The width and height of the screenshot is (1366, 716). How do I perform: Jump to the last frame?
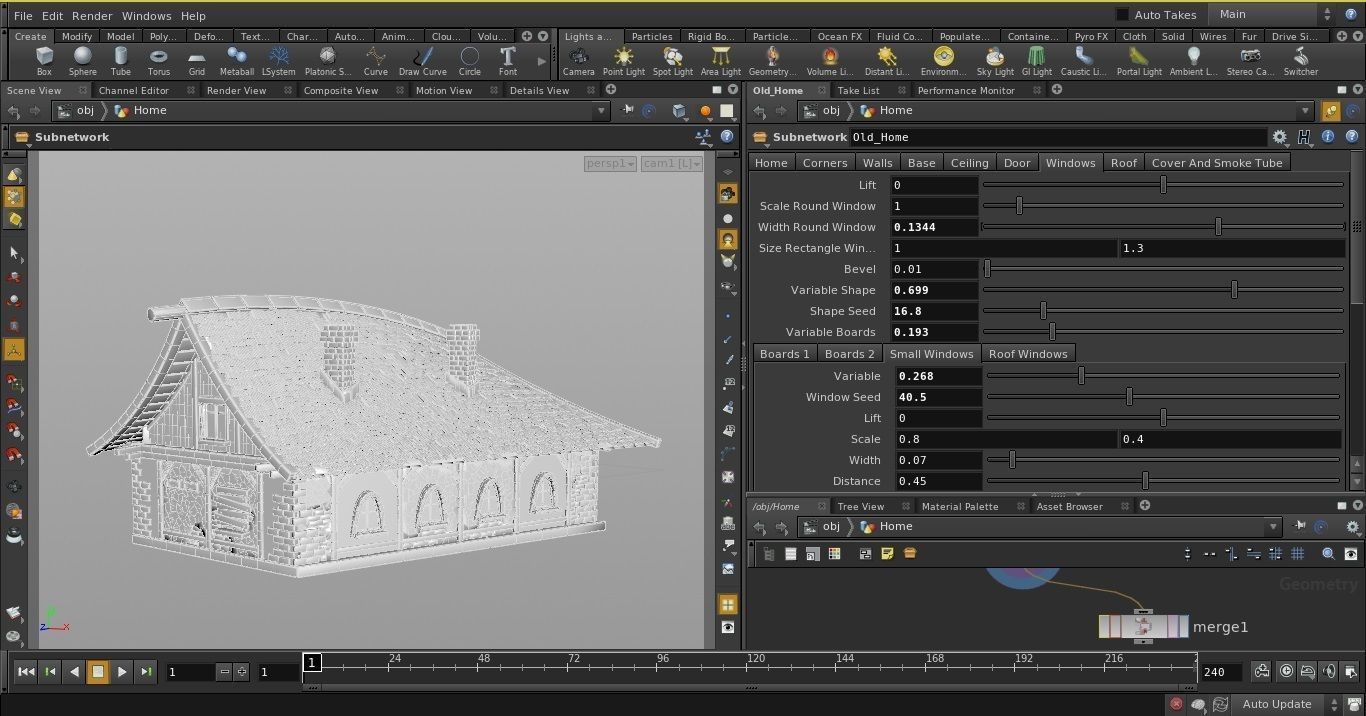[x=146, y=672]
